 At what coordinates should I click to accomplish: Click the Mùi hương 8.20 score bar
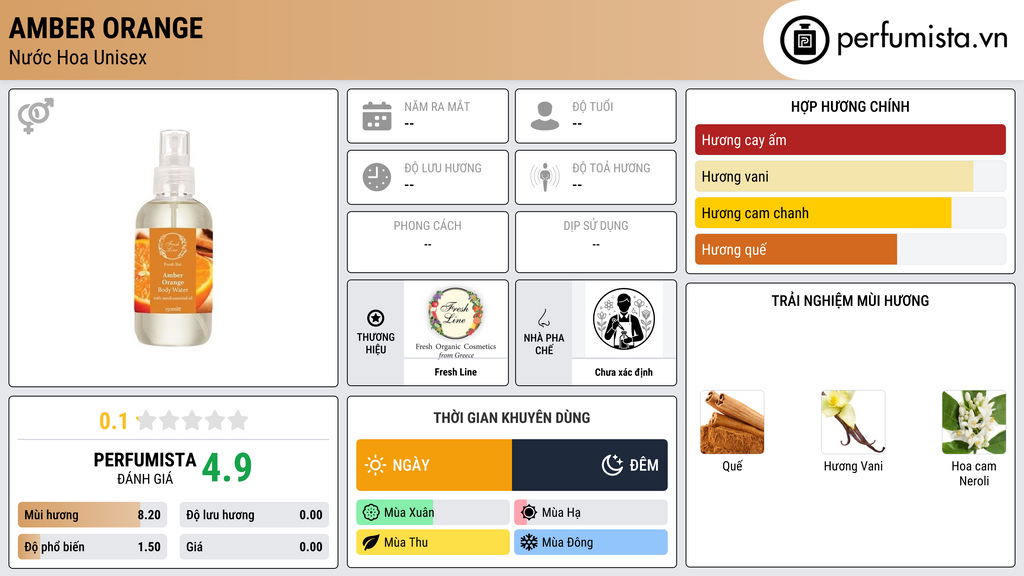coord(93,515)
